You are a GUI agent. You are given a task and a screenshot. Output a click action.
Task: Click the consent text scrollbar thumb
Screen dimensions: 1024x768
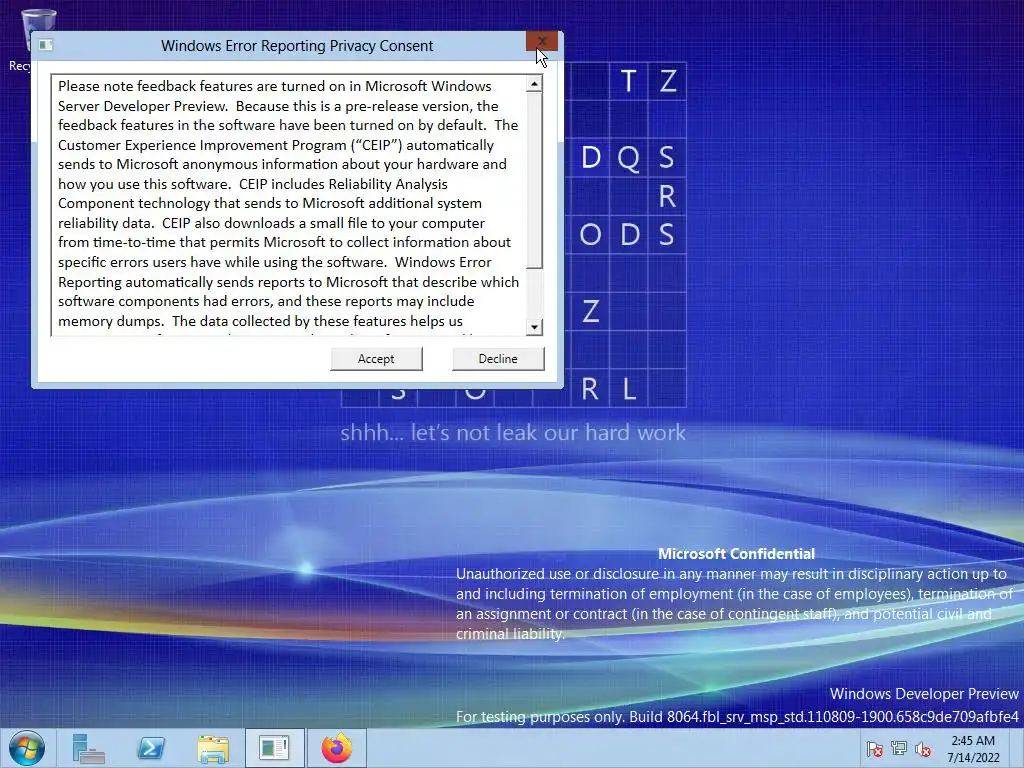534,180
